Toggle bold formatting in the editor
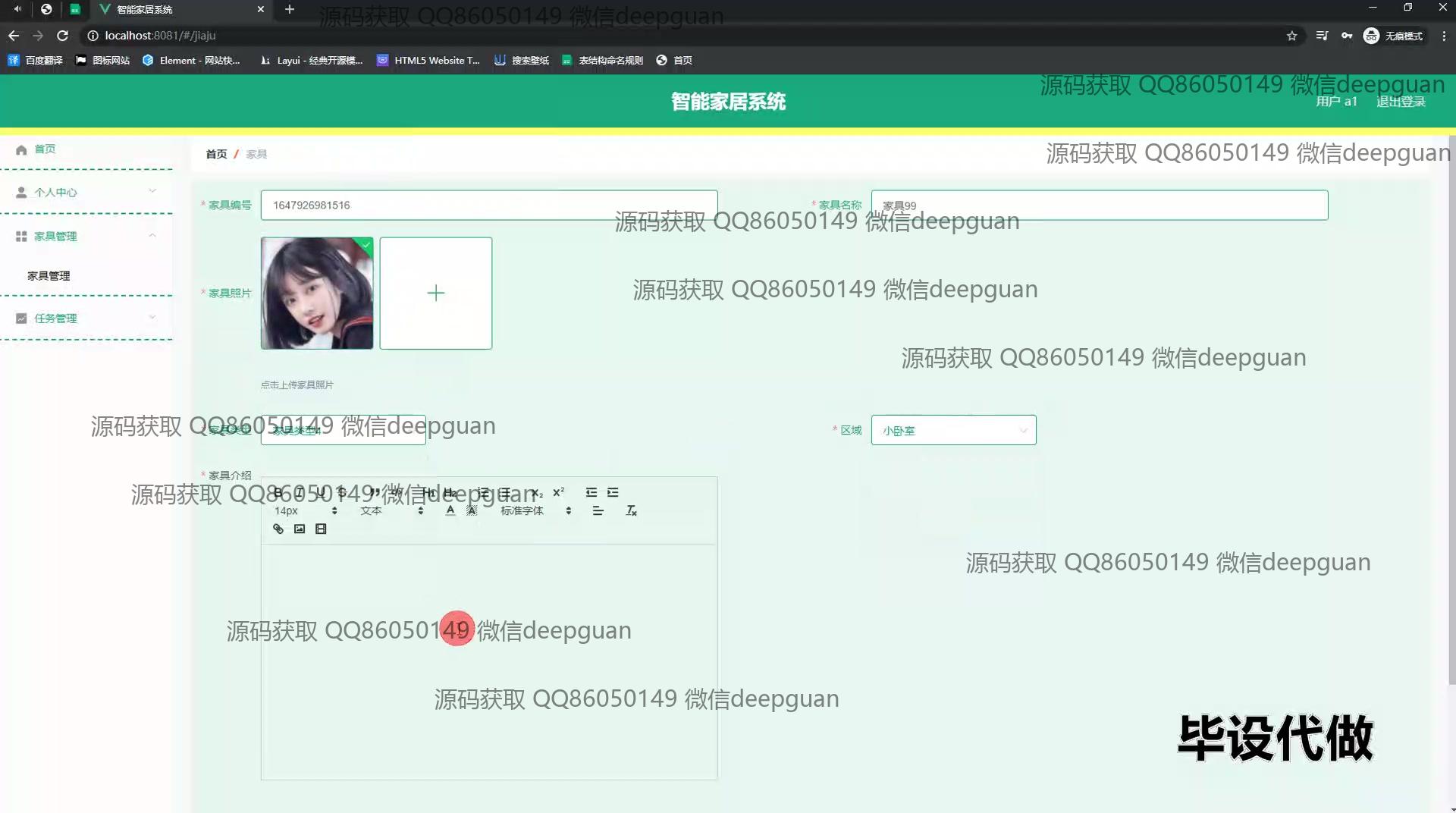 [278, 492]
